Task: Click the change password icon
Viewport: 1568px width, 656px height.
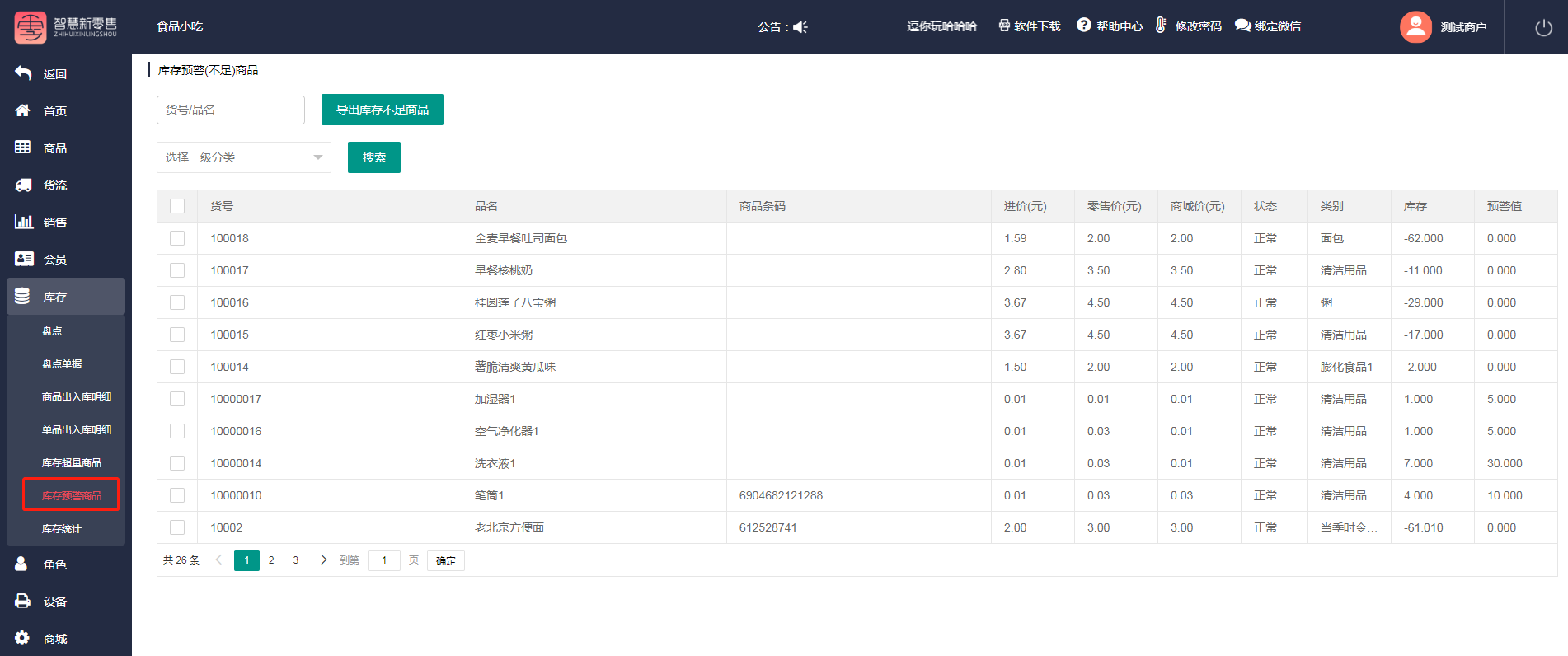Action: coord(1161,25)
